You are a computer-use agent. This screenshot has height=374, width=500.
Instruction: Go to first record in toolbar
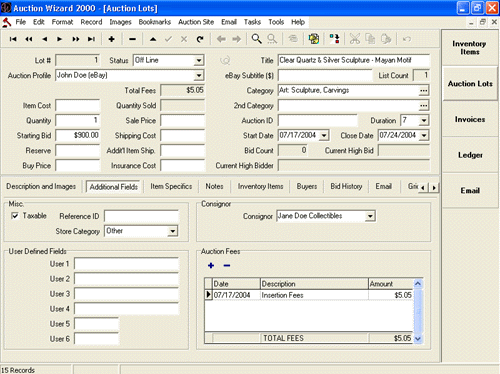[13, 39]
